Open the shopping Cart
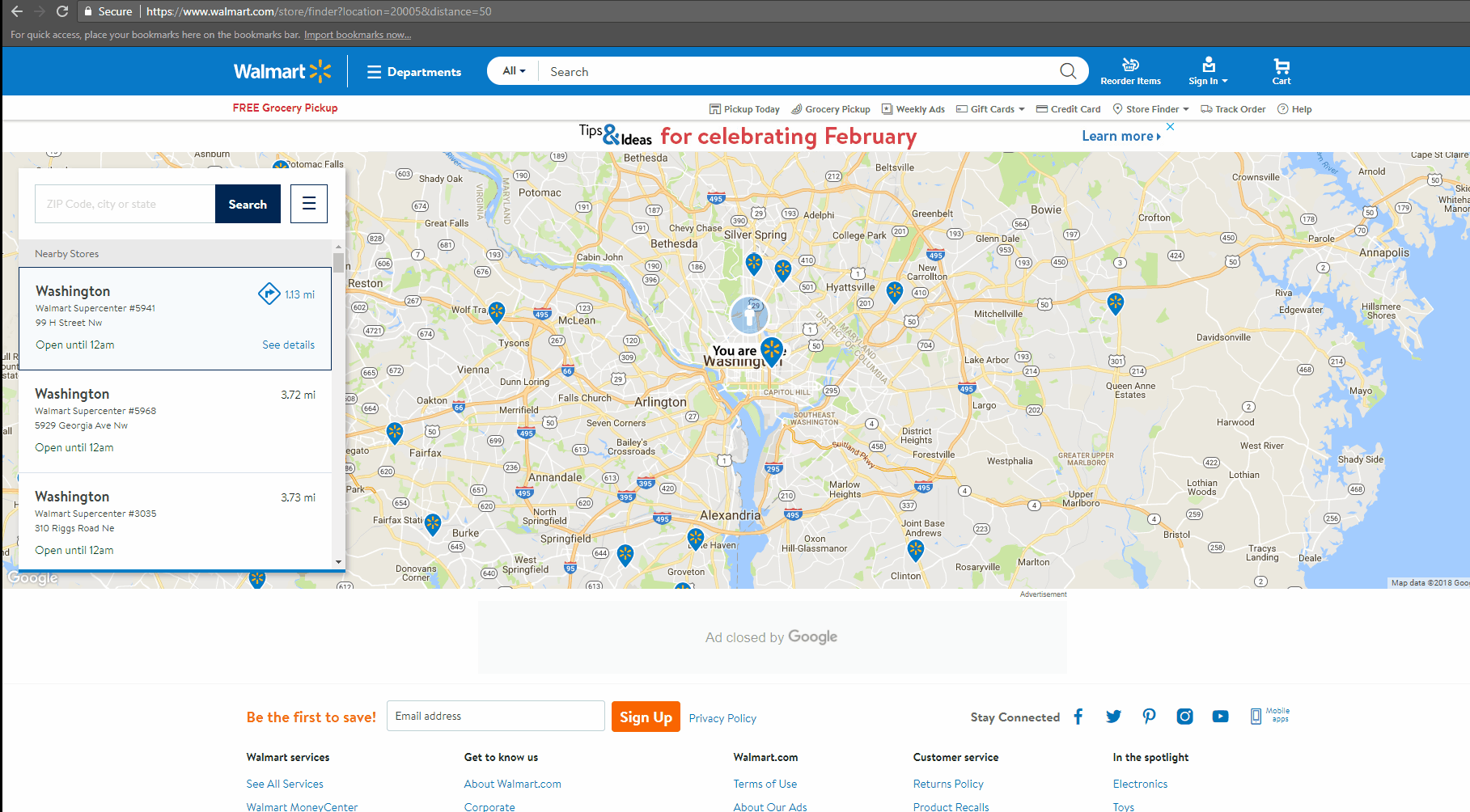The width and height of the screenshot is (1470, 812). click(x=1281, y=71)
